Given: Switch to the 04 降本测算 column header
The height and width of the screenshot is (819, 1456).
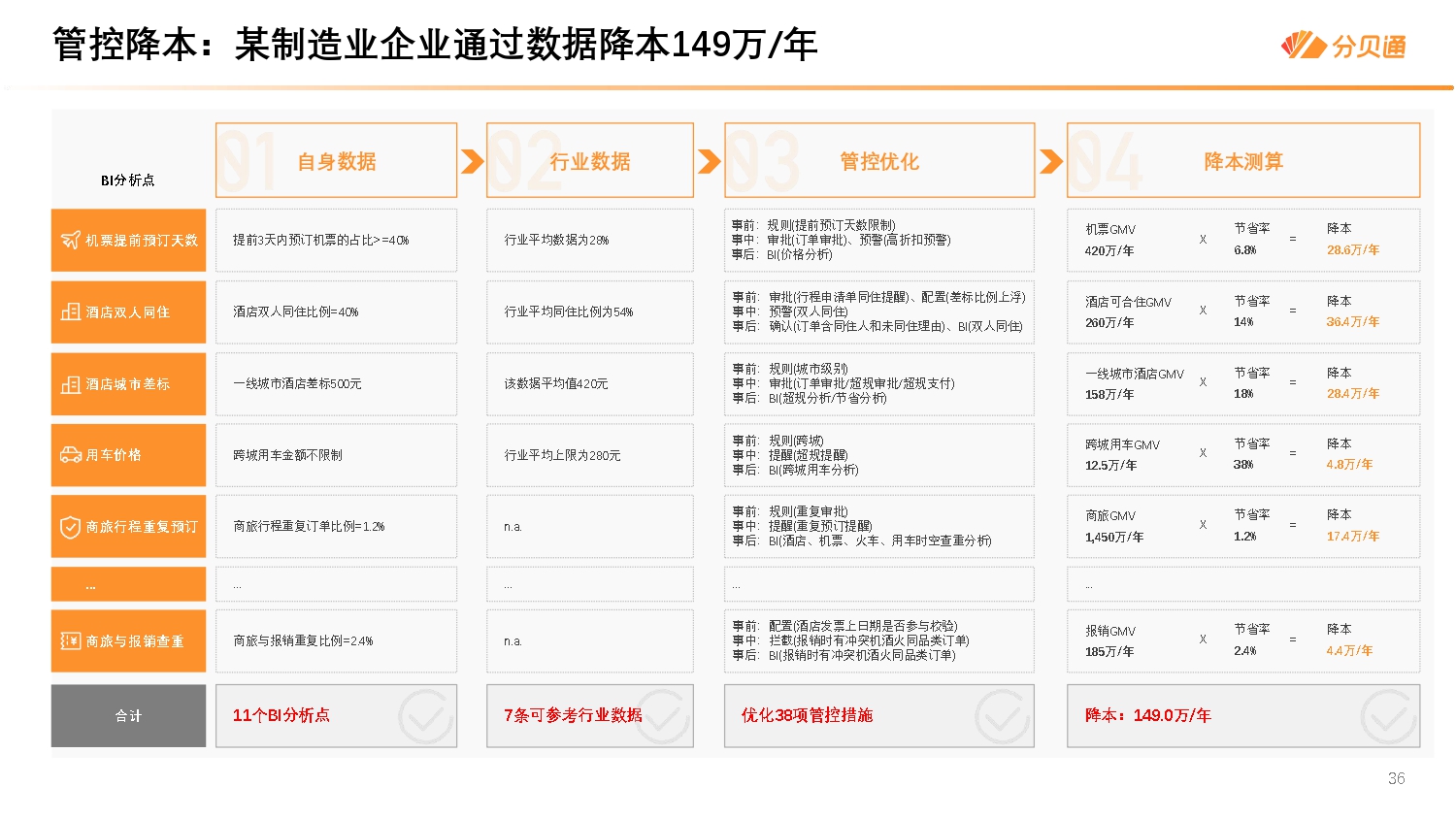Looking at the screenshot, I should (1243, 160).
